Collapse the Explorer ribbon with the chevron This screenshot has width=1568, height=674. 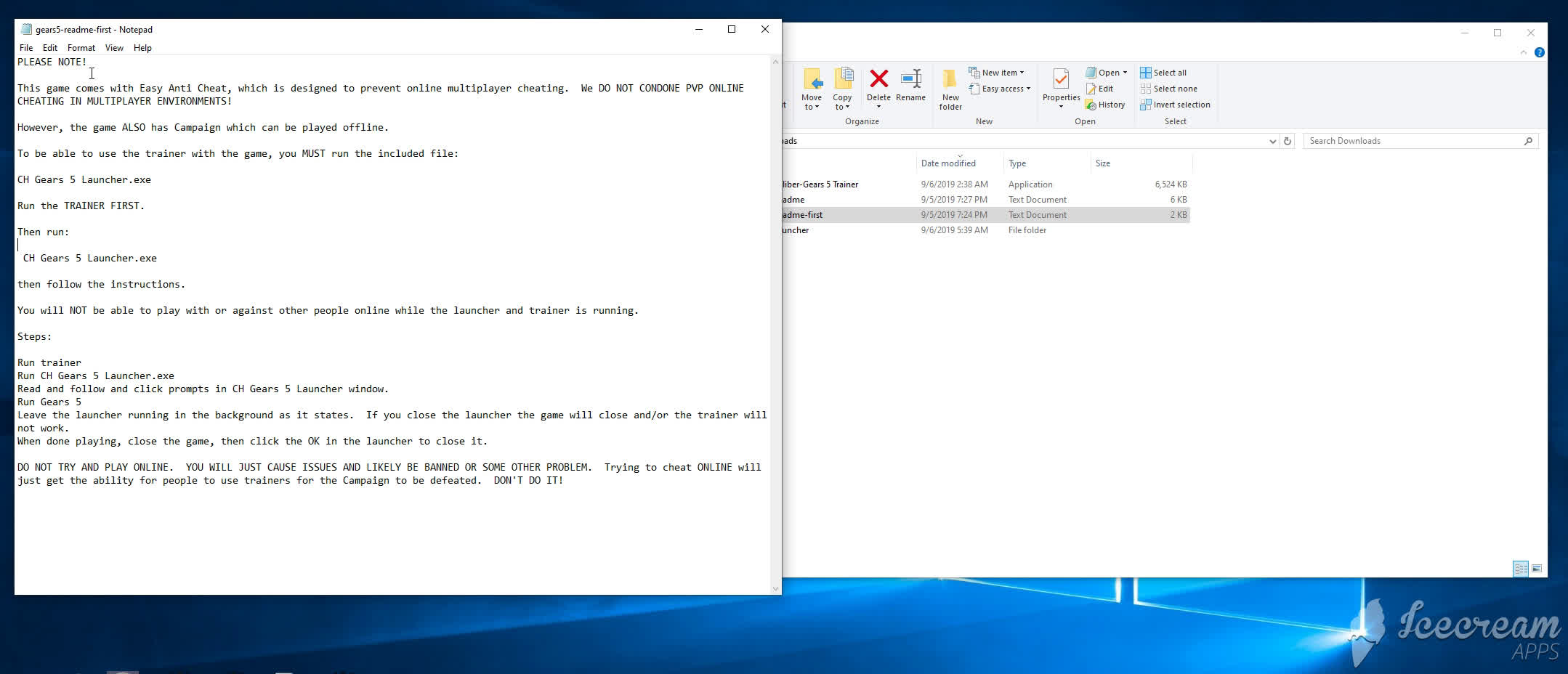coord(1524,52)
